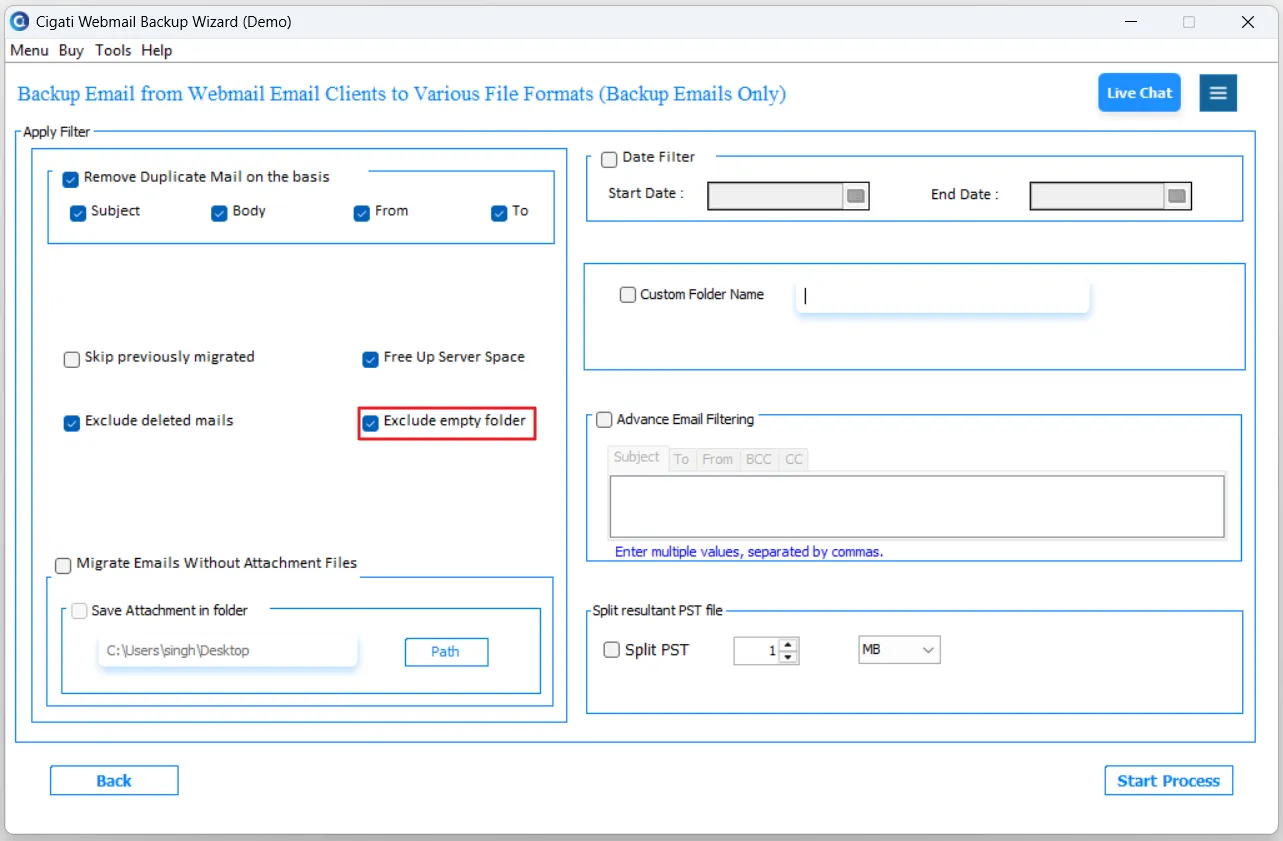Open the End Date calendar picker
Viewport: 1283px width, 841px height.
pyautogui.click(x=1177, y=196)
